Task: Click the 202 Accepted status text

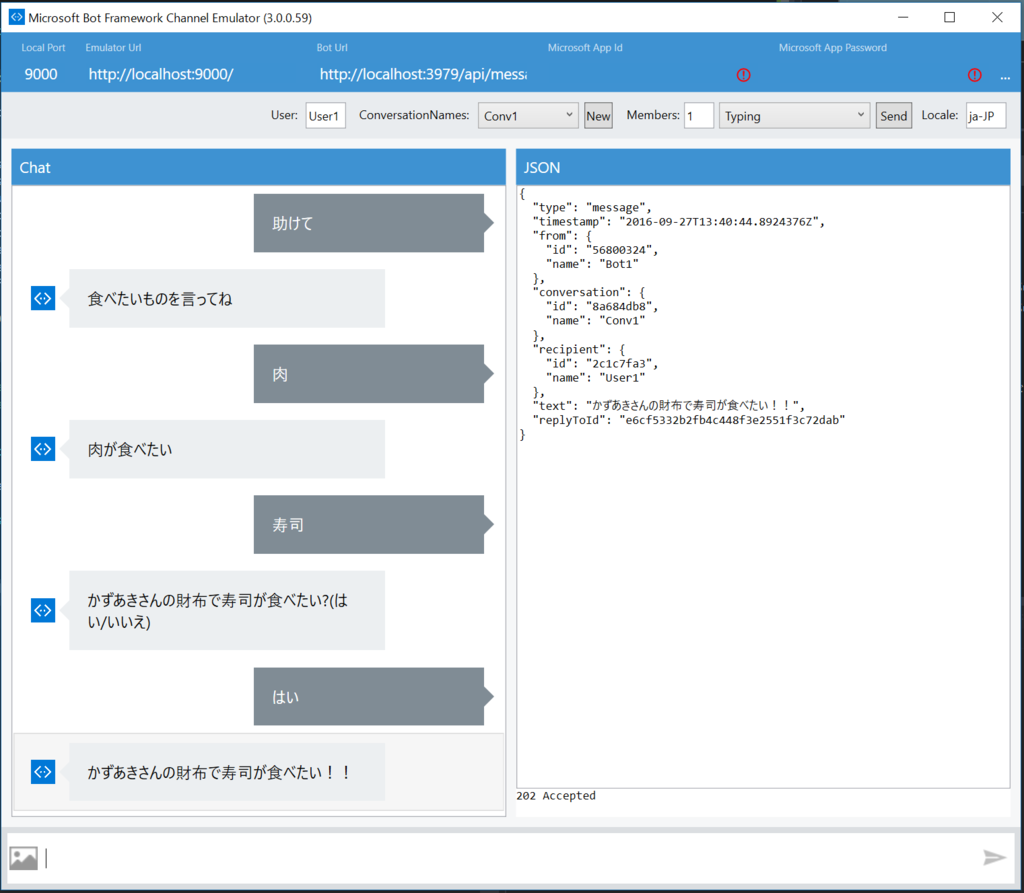Action: click(556, 796)
